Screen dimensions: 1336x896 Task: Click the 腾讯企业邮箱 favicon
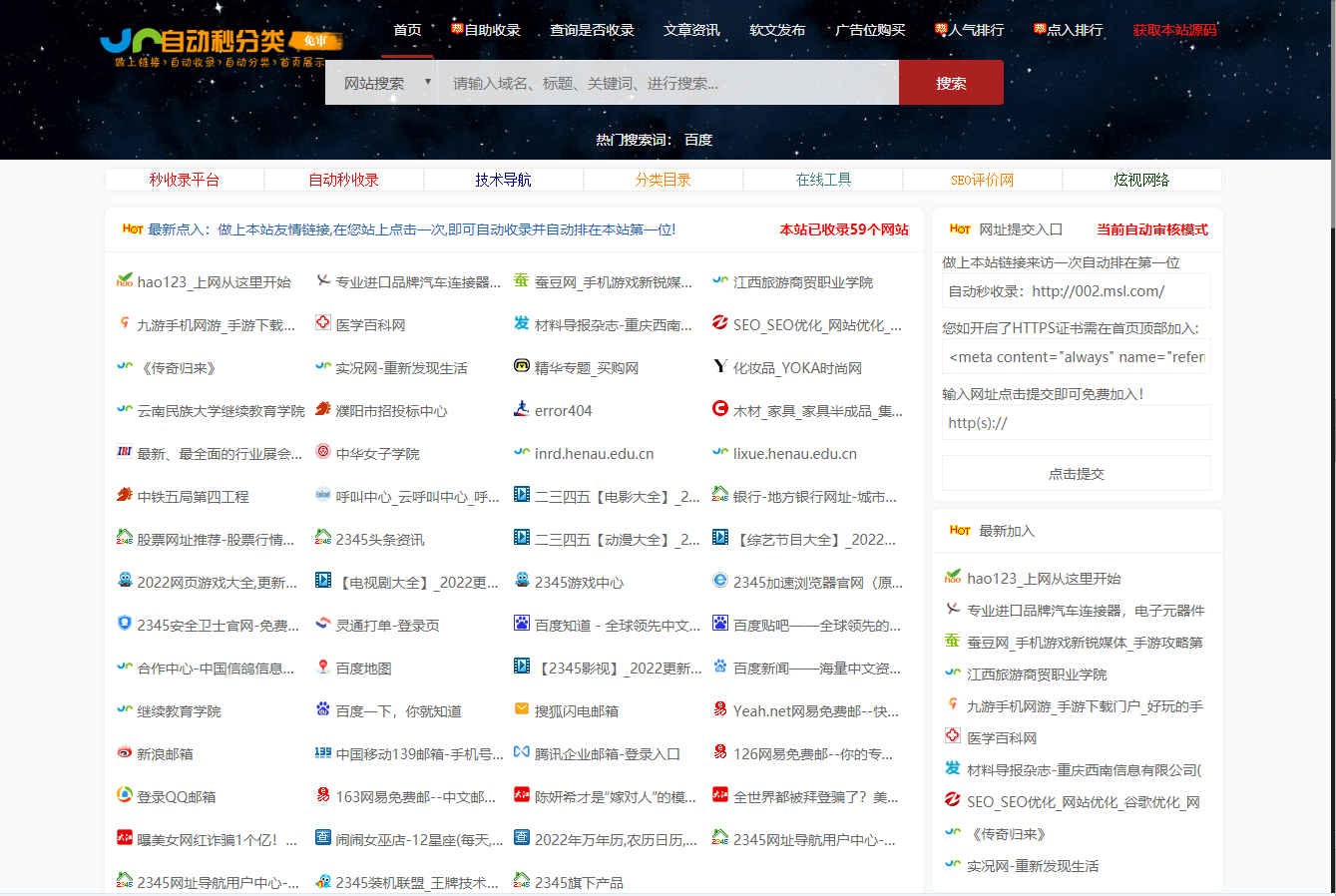tap(522, 753)
